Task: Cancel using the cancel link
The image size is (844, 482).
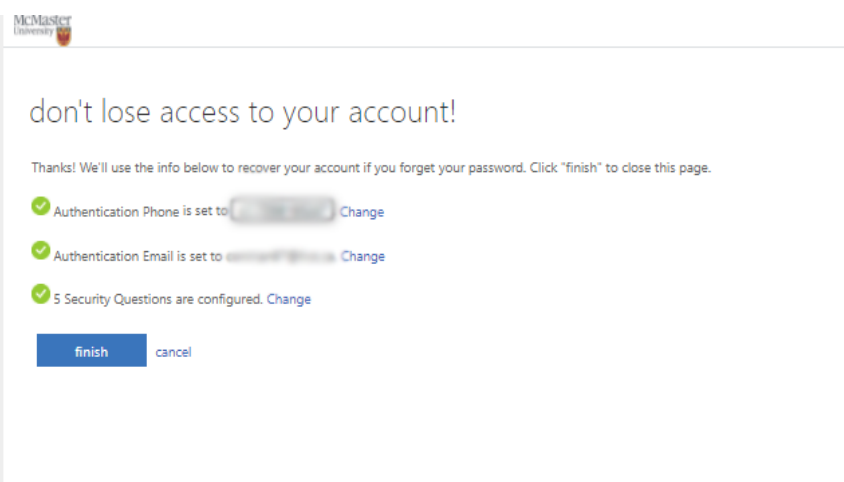Action: (x=173, y=352)
